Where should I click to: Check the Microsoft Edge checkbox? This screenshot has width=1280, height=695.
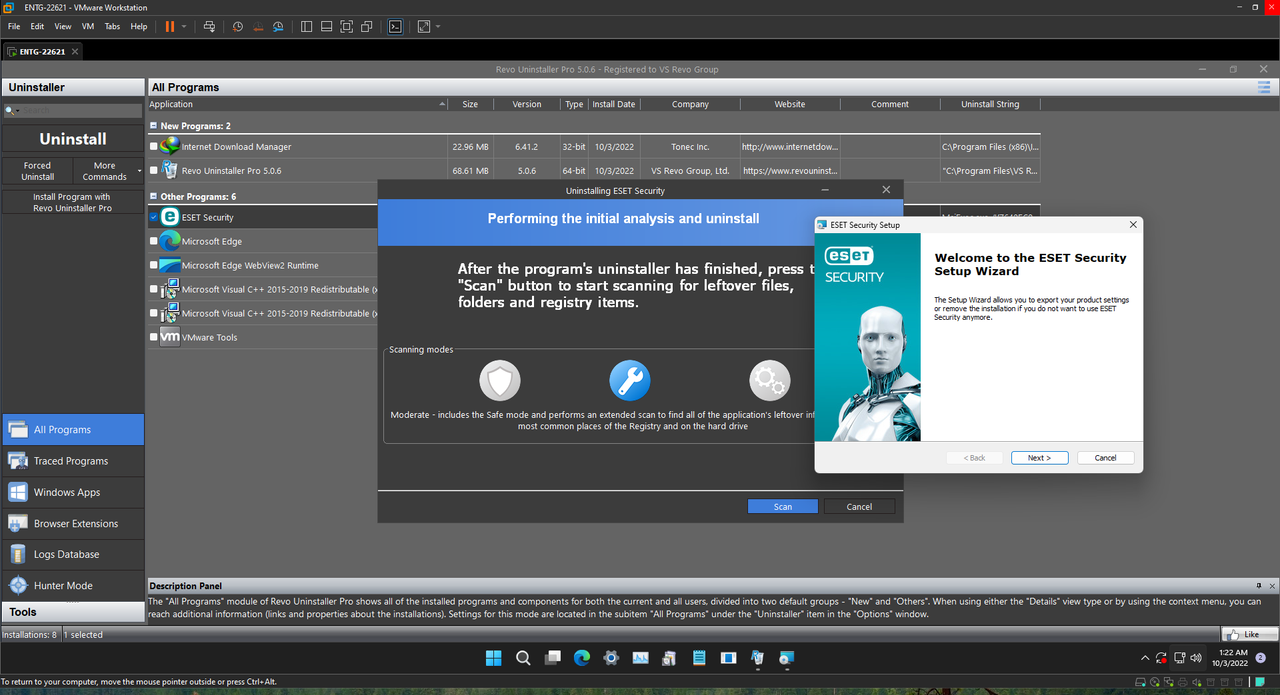coord(154,241)
